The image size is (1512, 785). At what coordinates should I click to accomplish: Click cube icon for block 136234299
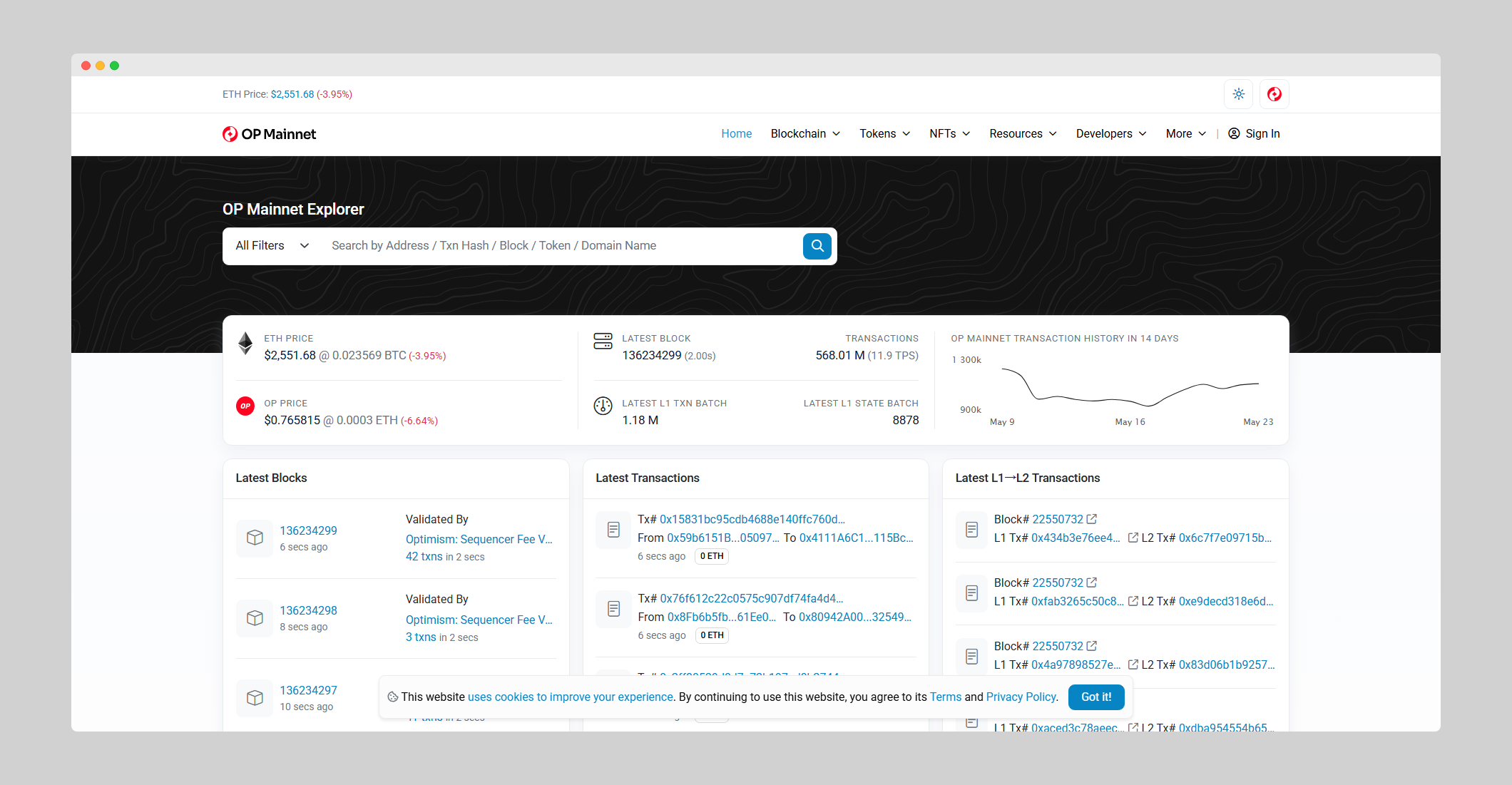point(255,538)
